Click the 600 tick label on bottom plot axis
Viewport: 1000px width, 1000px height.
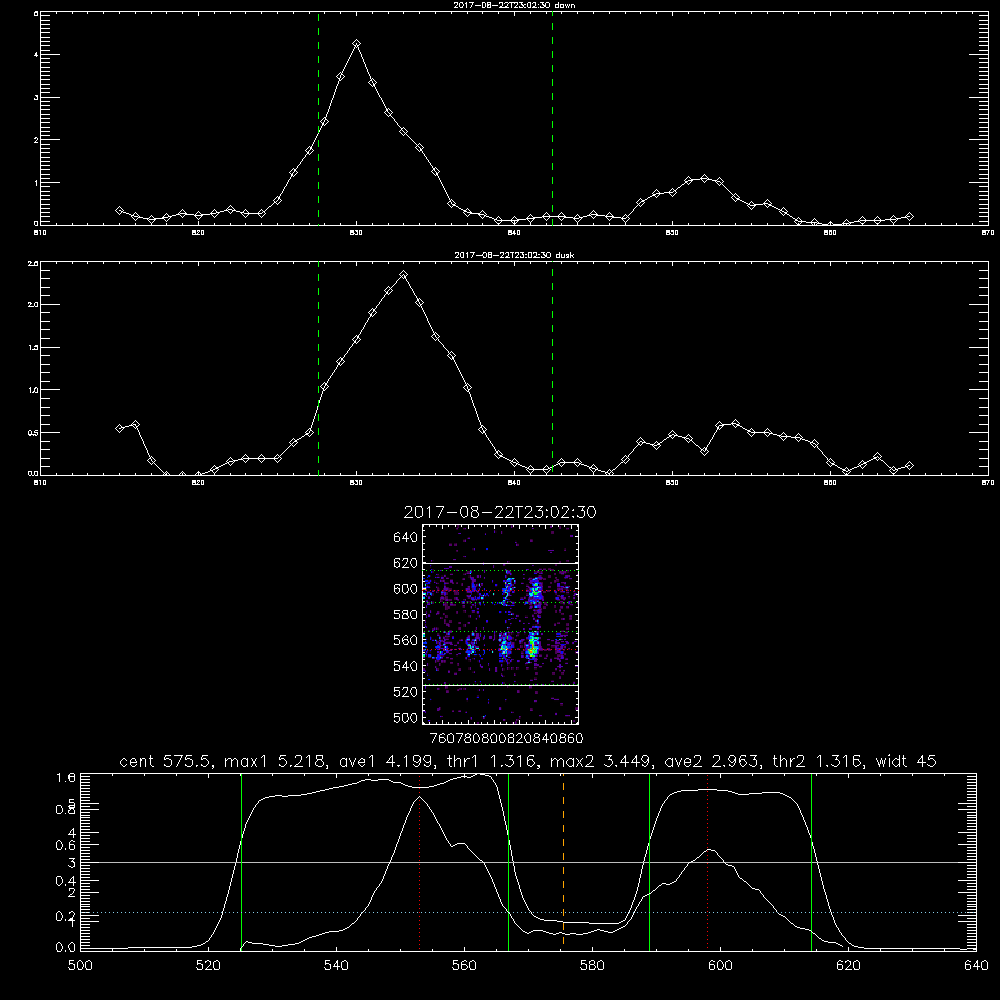720,966
